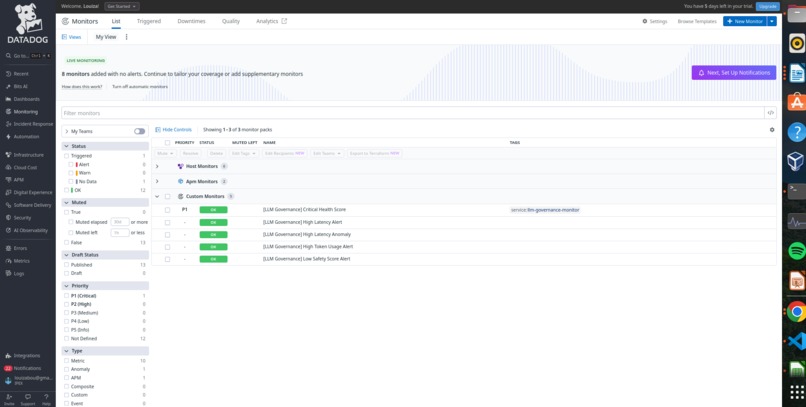Switch to the Downtimes tab
806x407 pixels.
pos(191,21)
